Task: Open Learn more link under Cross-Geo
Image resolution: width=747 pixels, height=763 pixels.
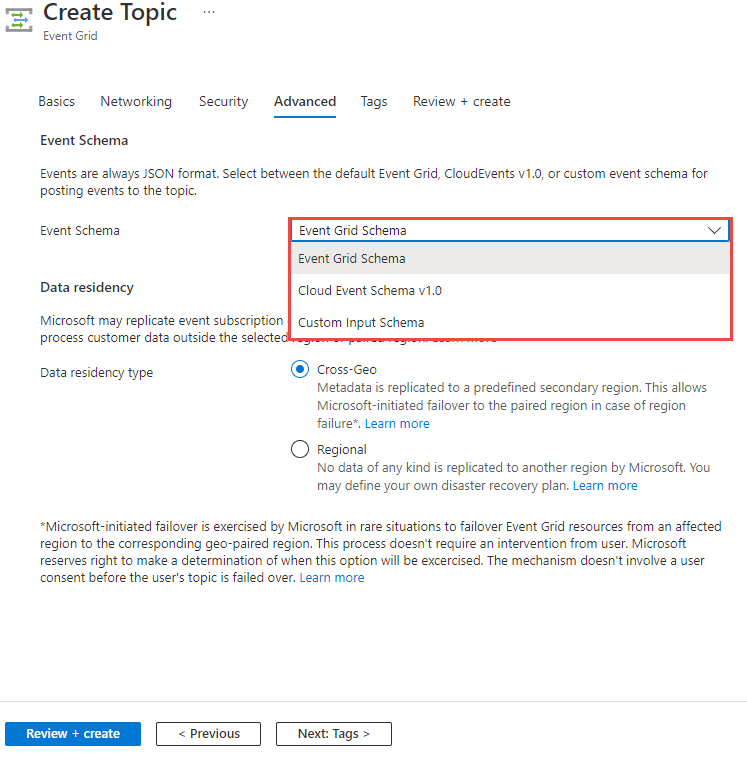Action: click(x=397, y=423)
